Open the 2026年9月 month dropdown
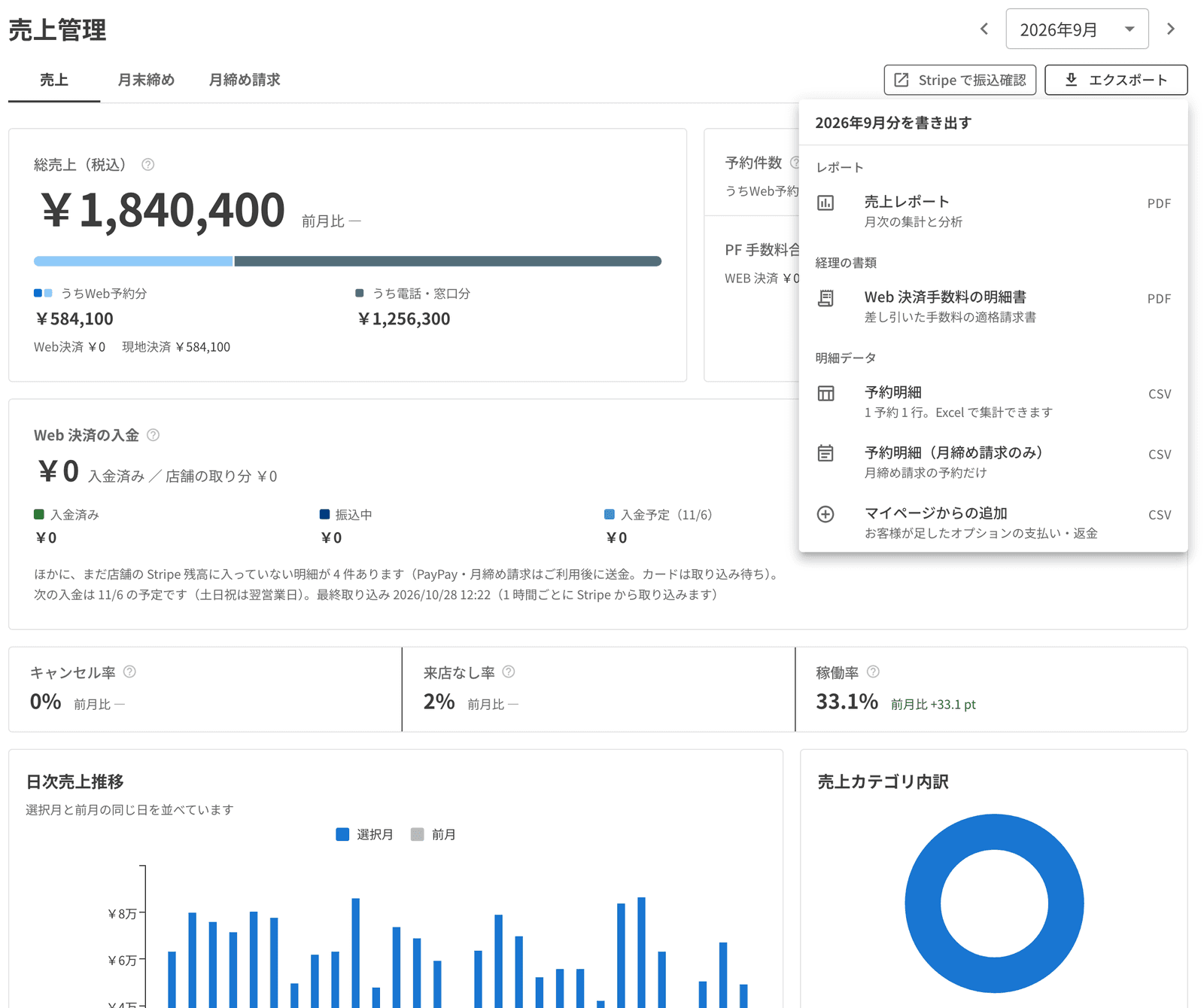1204x1008 pixels. coord(1077,29)
